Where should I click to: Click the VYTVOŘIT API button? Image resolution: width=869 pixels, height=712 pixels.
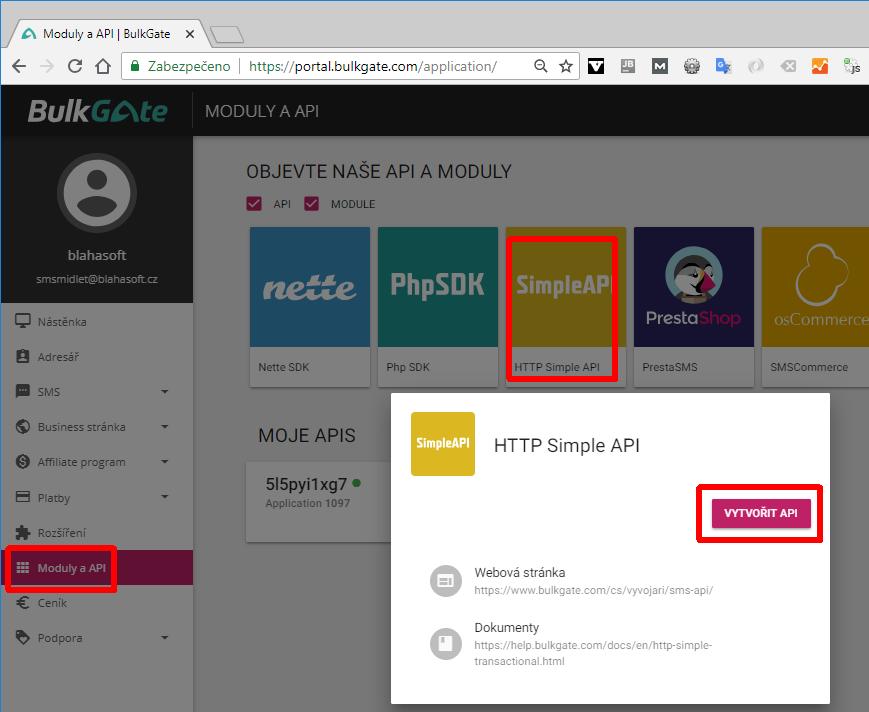(x=761, y=513)
